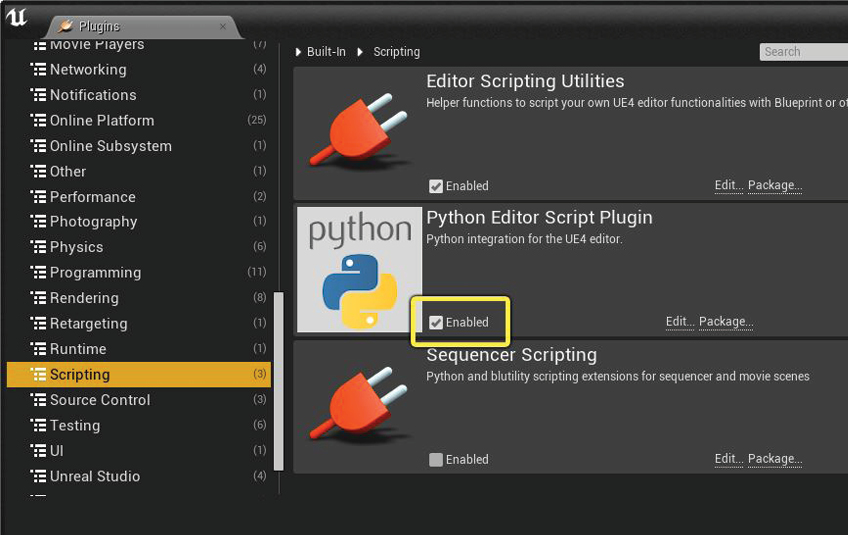Click Package for Sequencer Scripting

click(x=775, y=459)
